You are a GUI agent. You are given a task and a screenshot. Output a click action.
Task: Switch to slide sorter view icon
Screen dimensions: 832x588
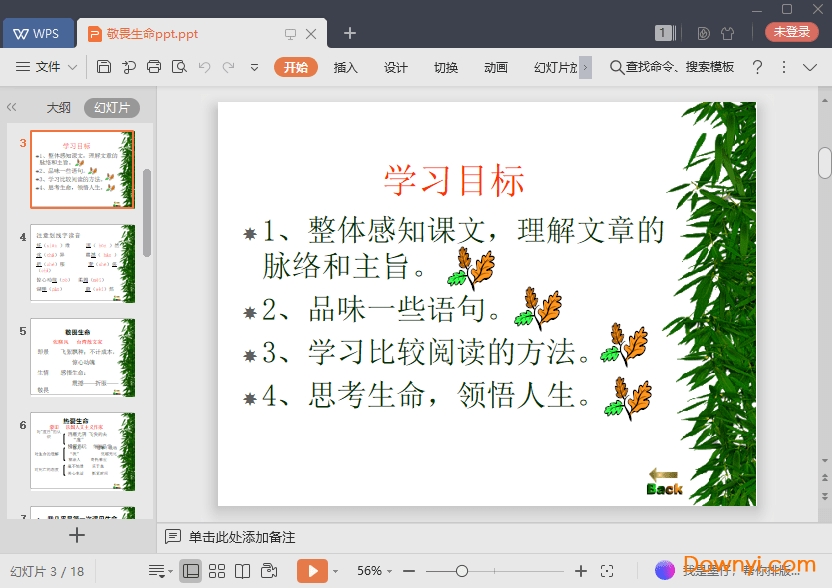pyautogui.click(x=217, y=571)
